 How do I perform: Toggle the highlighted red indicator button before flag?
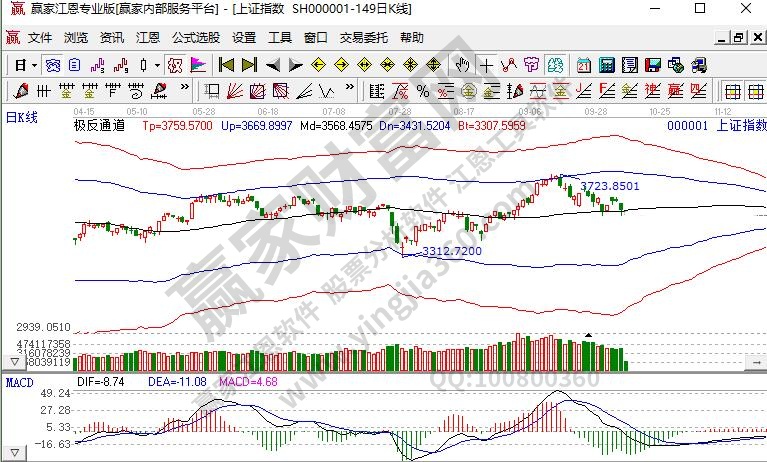[x=174, y=65]
